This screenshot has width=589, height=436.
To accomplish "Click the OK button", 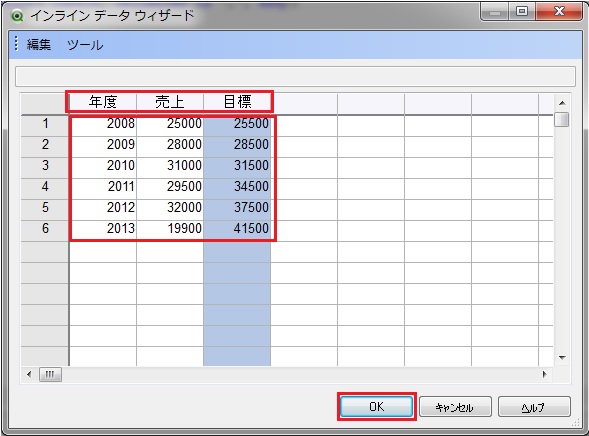I will click(x=376, y=406).
